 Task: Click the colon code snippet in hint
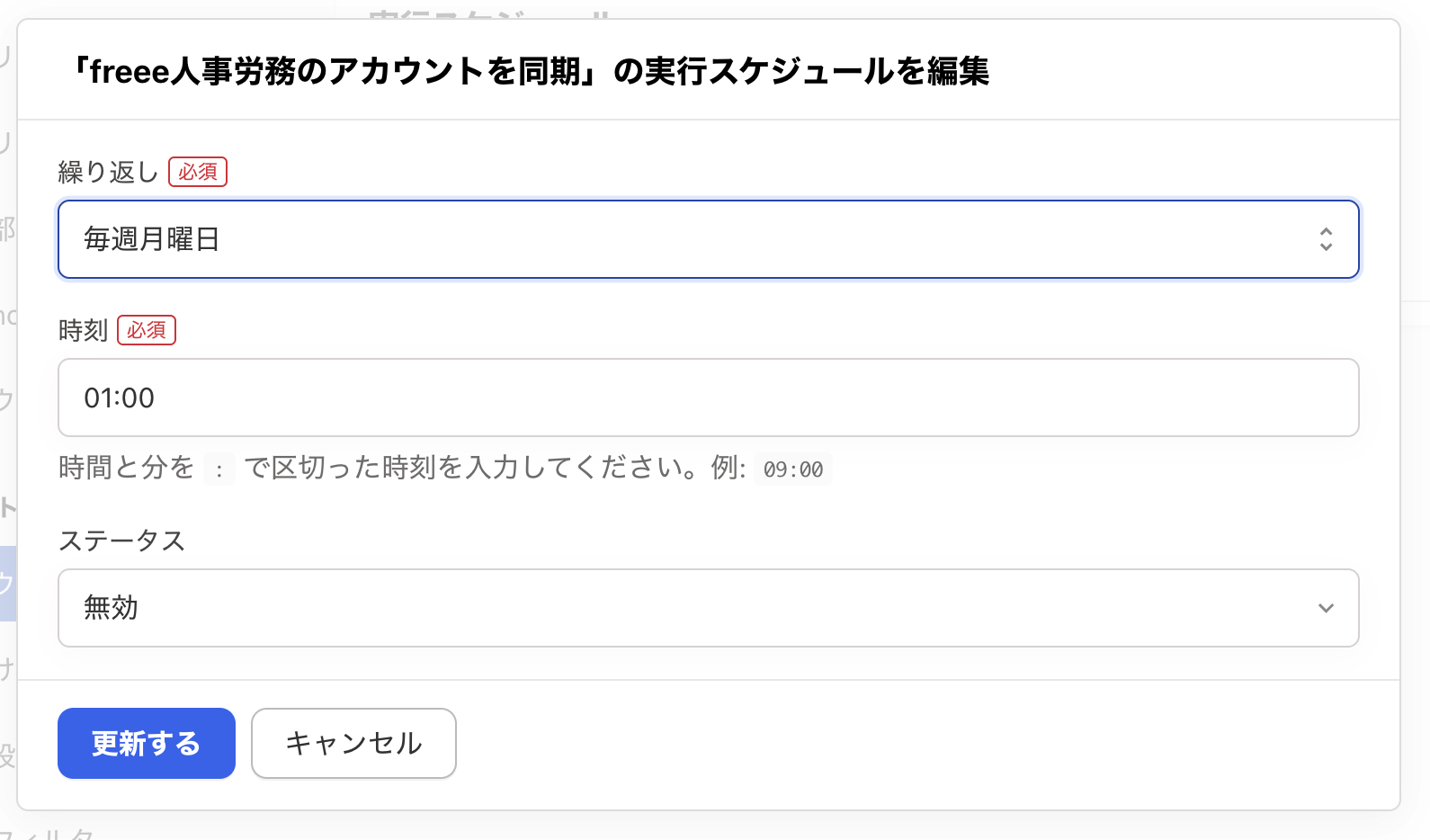pyautogui.click(x=219, y=469)
